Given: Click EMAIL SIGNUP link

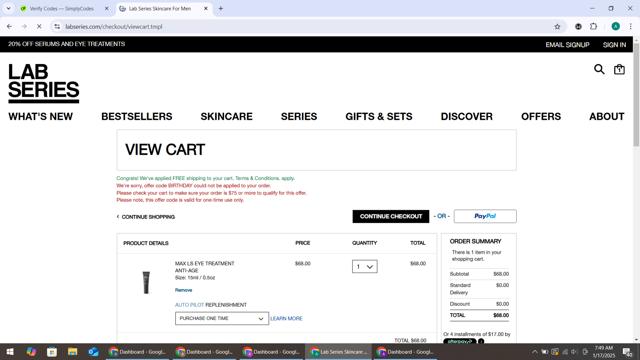Looking at the screenshot, I should pyautogui.click(x=567, y=45).
